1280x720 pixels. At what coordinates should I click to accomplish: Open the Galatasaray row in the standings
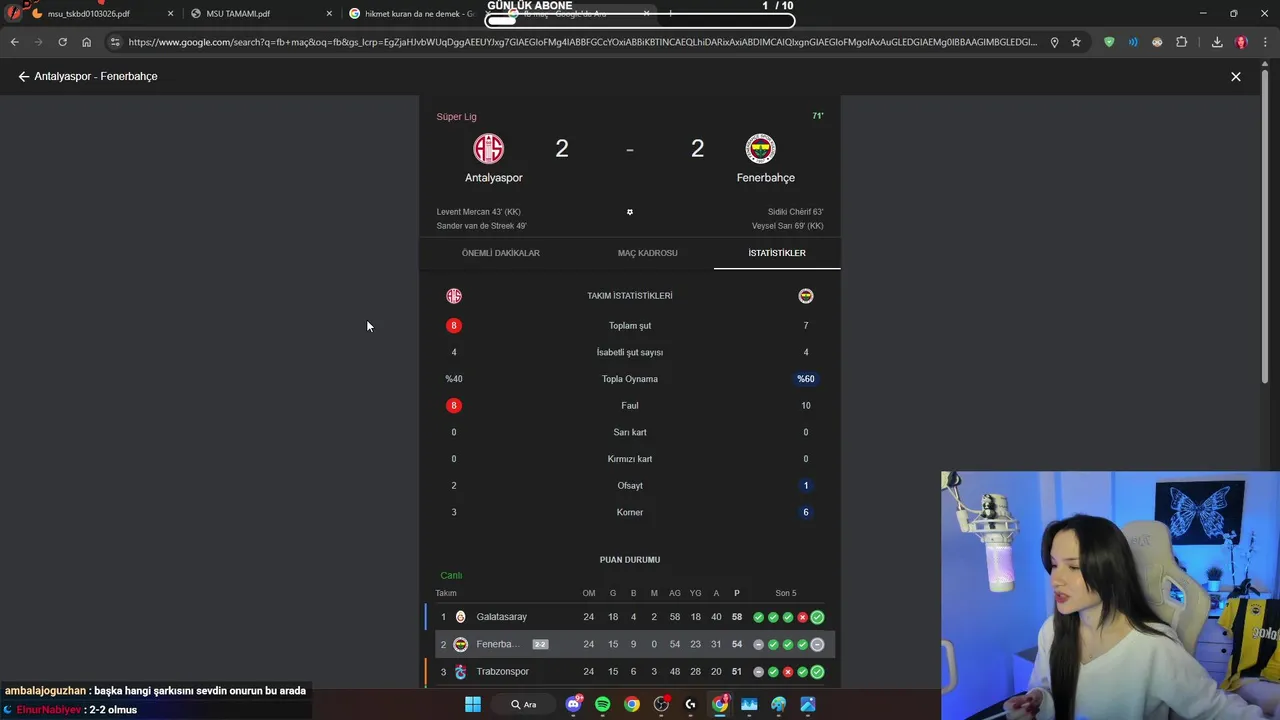pyautogui.click(x=630, y=617)
